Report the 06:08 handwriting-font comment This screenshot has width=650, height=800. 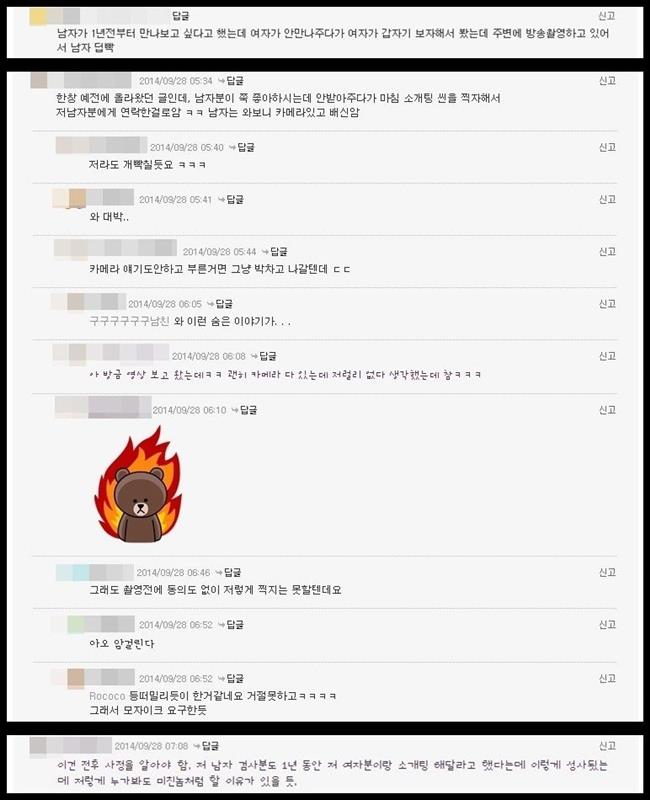point(607,356)
